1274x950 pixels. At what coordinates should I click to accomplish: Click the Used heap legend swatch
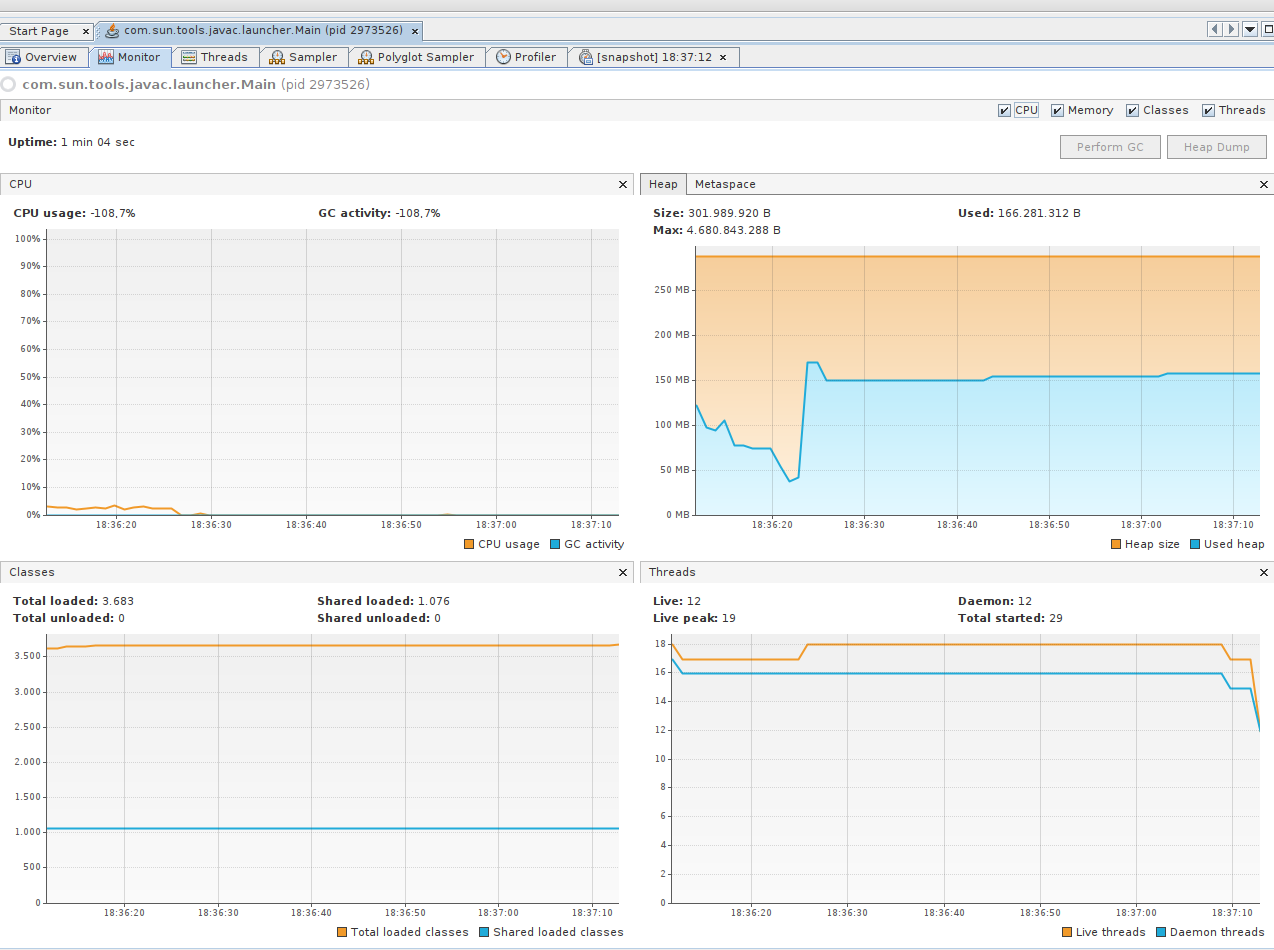click(x=1195, y=544)
